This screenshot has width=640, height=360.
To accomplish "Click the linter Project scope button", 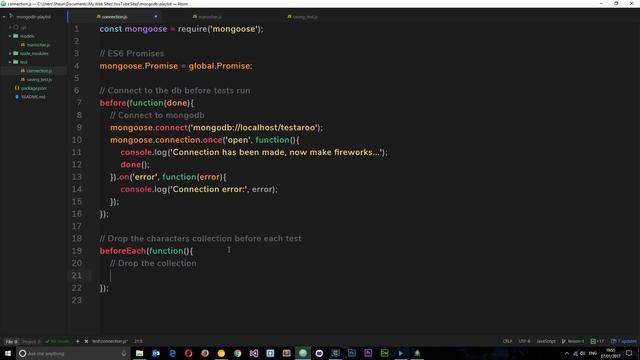I will pos(31,342).
